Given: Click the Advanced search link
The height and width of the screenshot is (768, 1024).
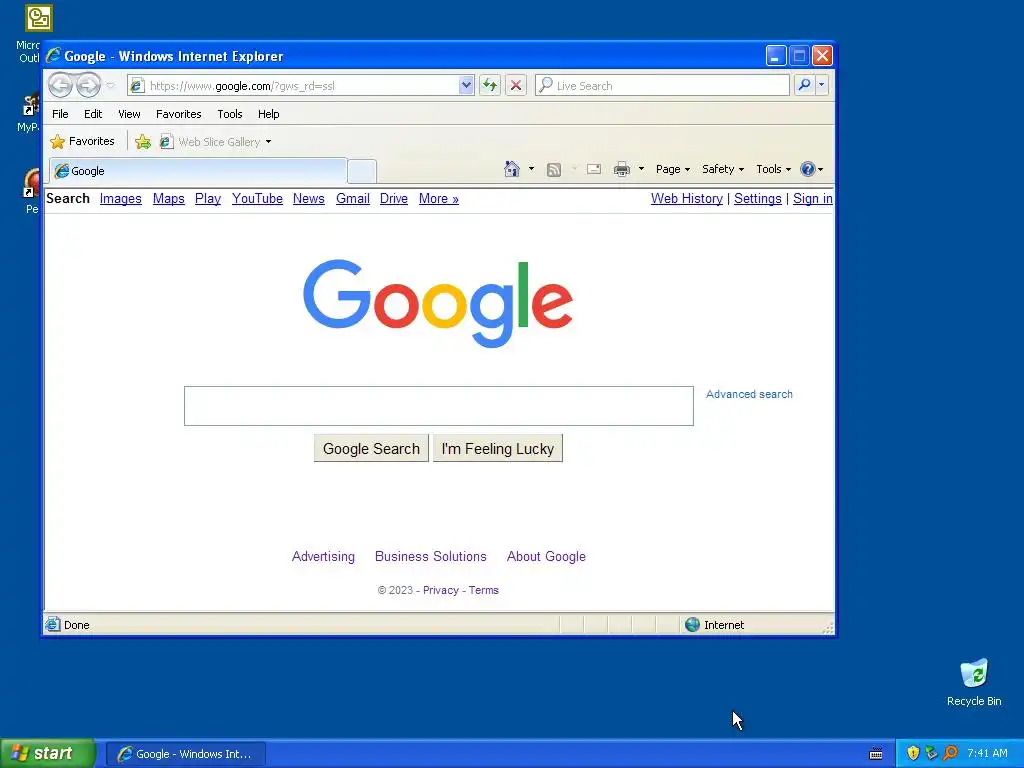Looking at the screenshot, I should pyautogui.click(x=749, y=394).
